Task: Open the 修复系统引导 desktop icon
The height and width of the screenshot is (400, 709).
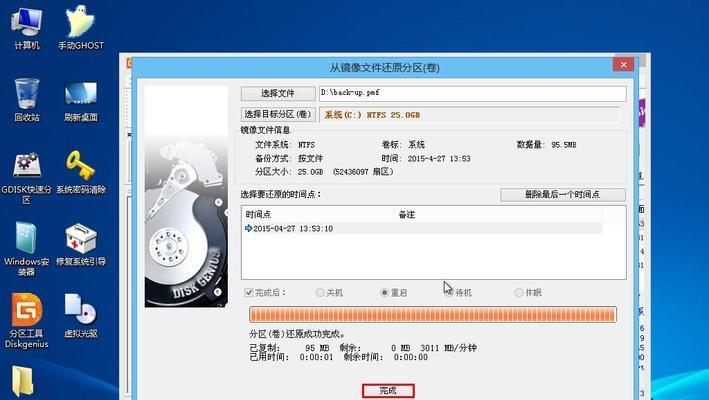Action: pyautogui.click(x=80, y=244)
